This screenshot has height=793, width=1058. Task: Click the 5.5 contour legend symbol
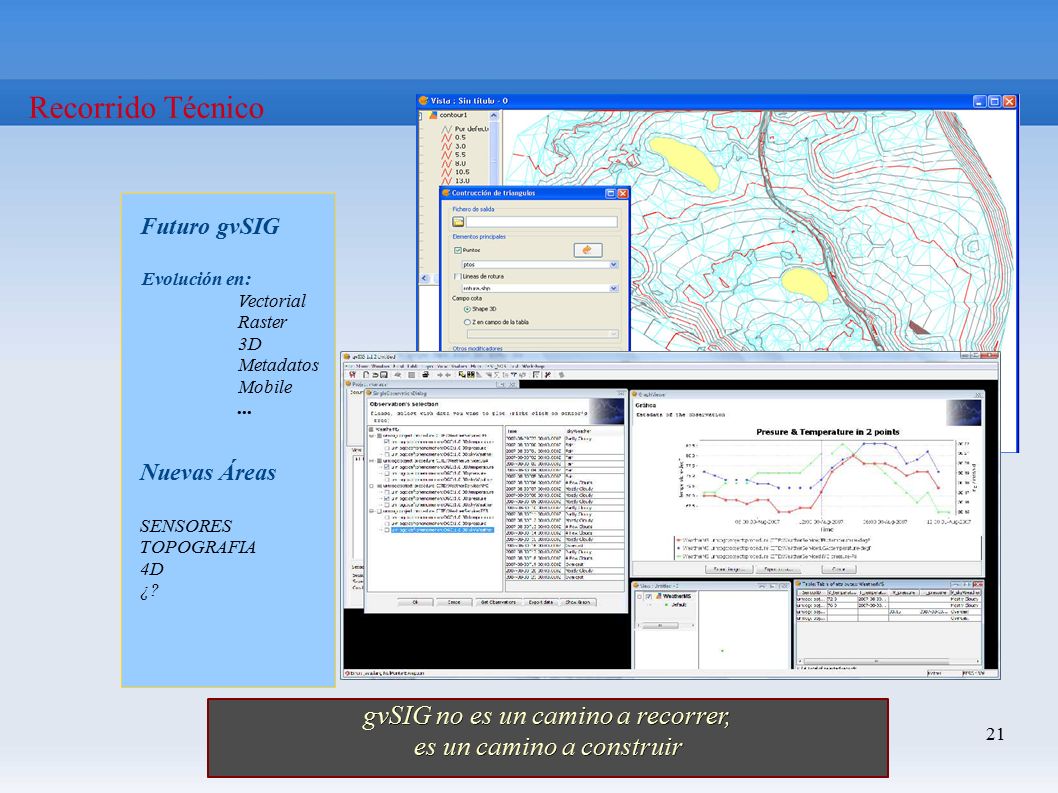[447, 155]
